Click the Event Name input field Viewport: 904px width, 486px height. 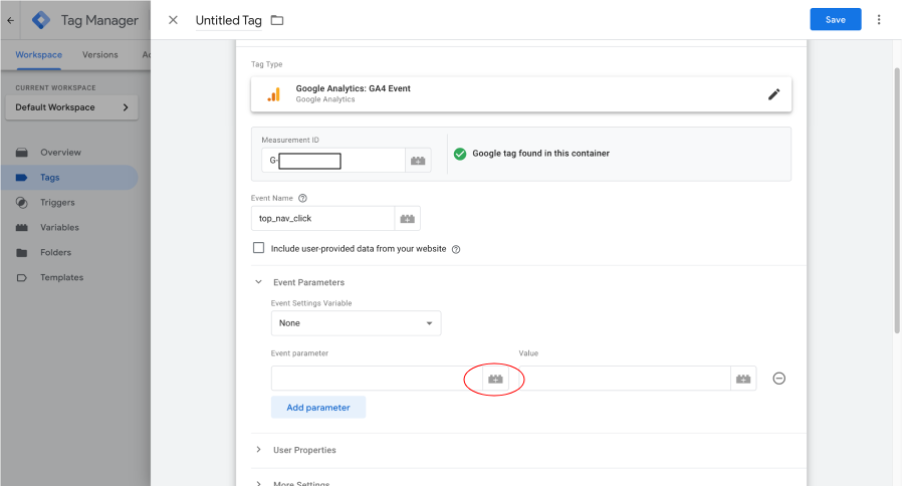[323, 218]
